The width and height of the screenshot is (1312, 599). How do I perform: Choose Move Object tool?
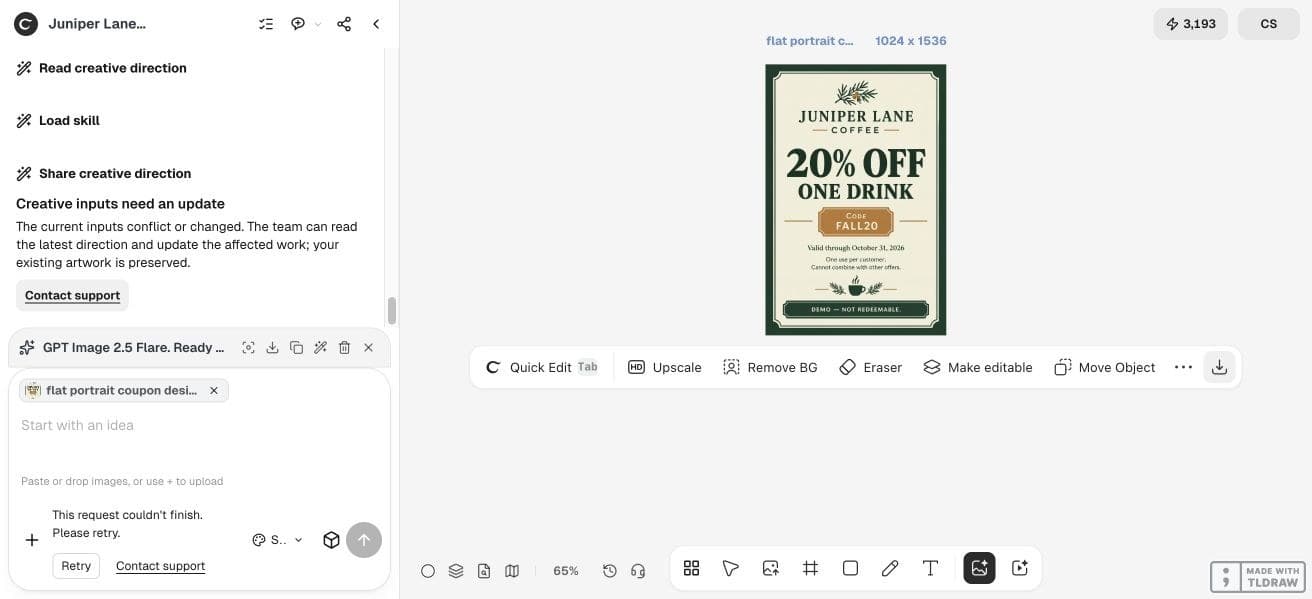coord(1105,368)
